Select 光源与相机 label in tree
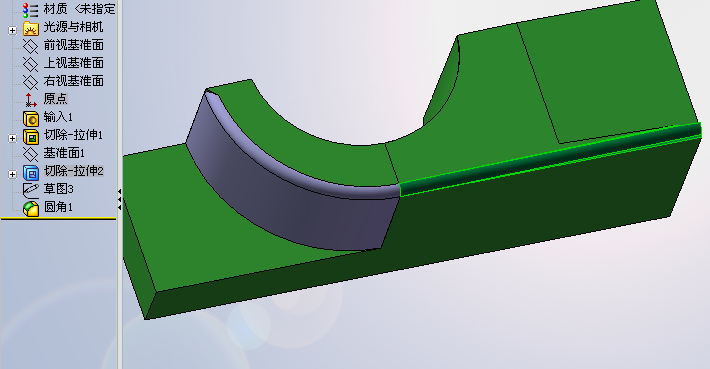 73,27
